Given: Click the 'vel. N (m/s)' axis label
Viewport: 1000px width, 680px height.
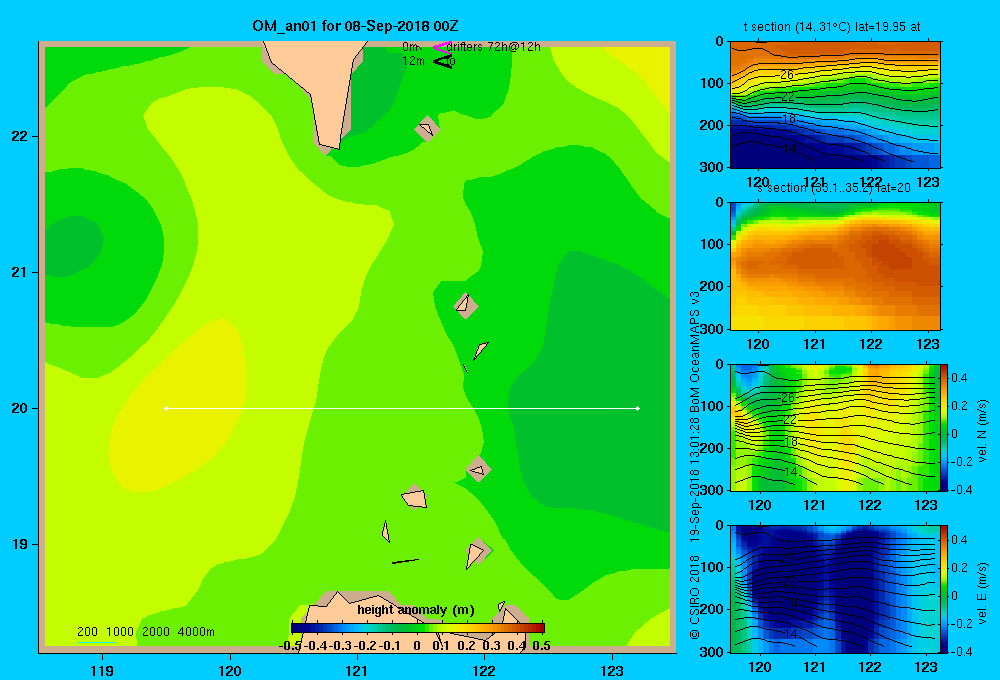Looking at the screenshot, I should coord(983,431).
